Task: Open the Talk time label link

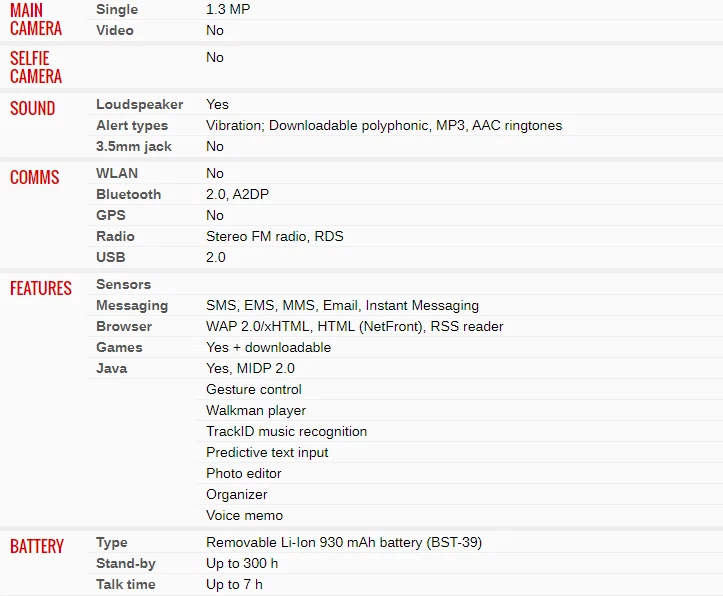Action: 126,584
